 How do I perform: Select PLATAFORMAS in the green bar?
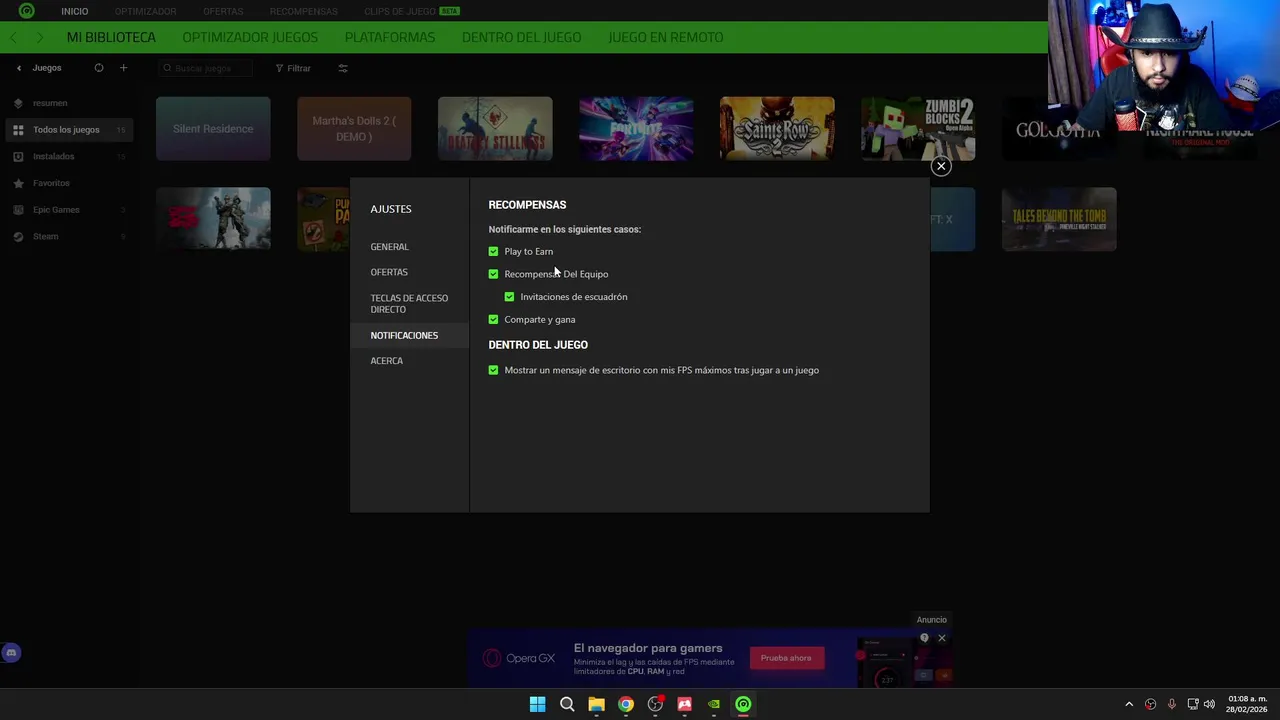tap(390, 37)
